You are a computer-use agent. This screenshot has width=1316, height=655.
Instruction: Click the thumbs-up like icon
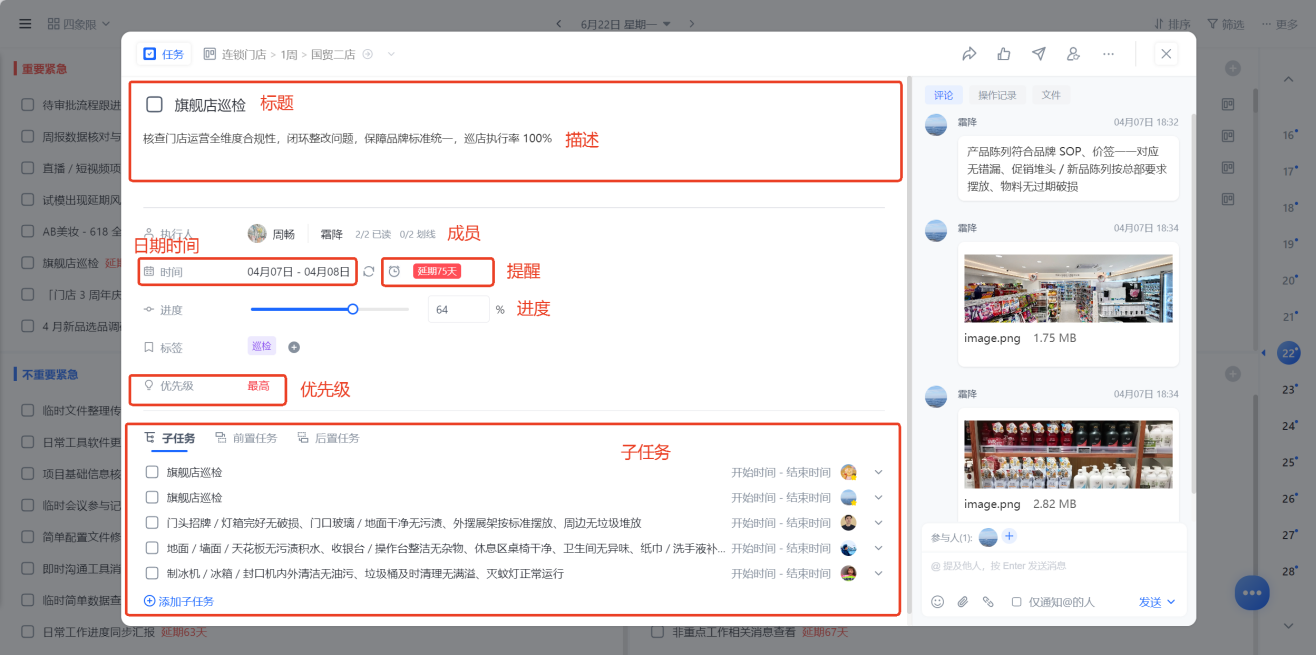click(1003, 54)
